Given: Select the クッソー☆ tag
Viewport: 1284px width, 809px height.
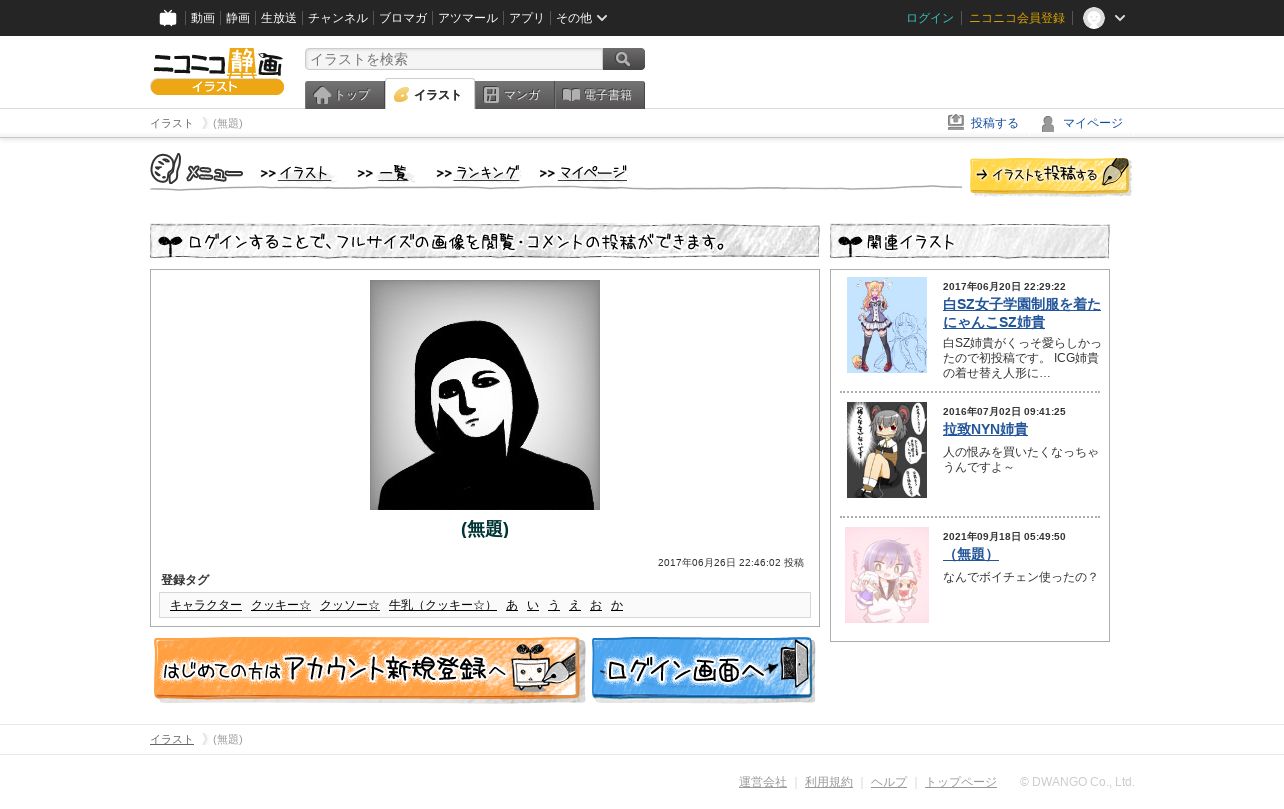Looking at the screenshot, I should pos(350,605).
